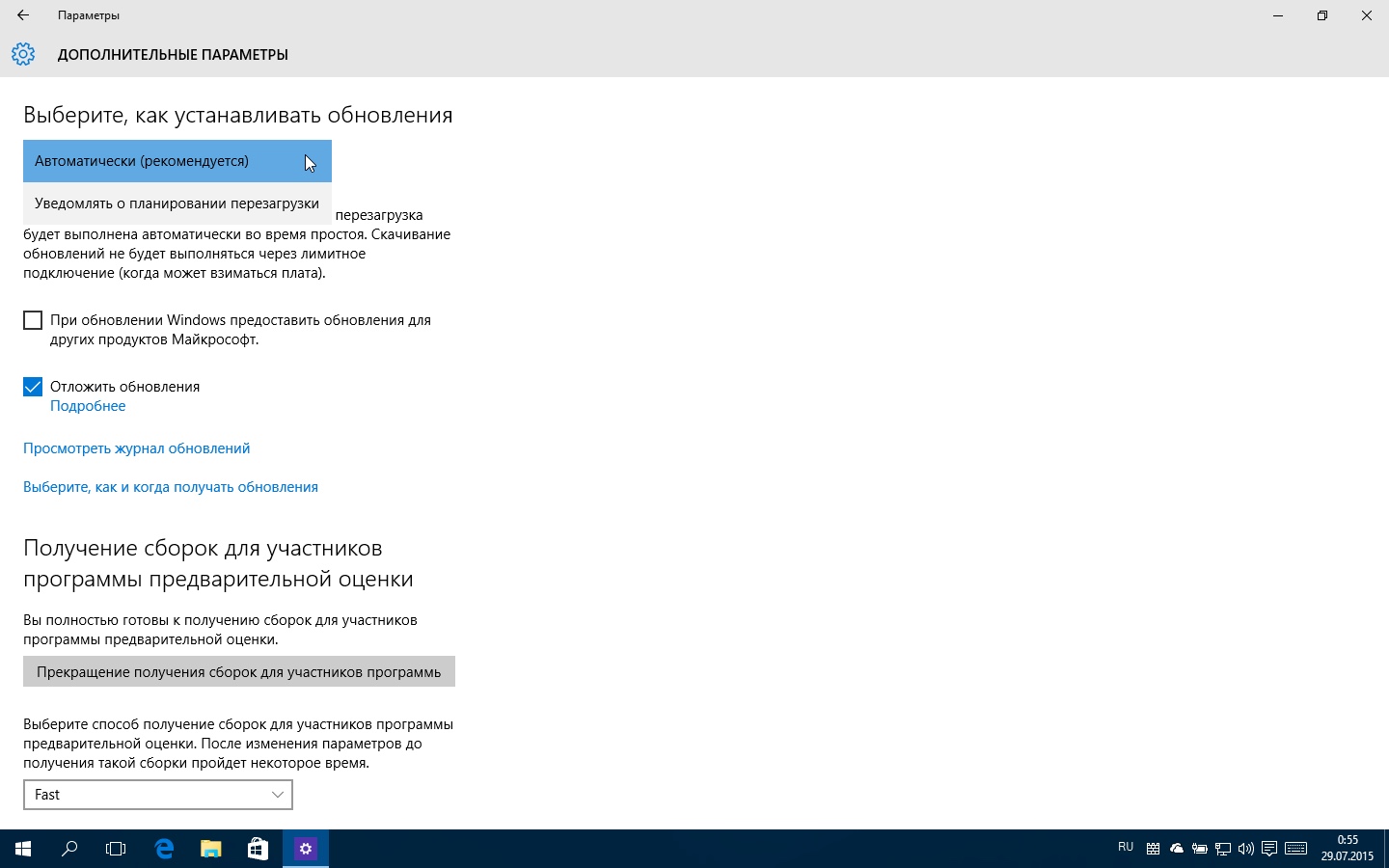The width and height of the screenshot is (1389, 868).
Task: Enable updates for other Microsoft products checkbox
Action: click(x=33, y=320)
